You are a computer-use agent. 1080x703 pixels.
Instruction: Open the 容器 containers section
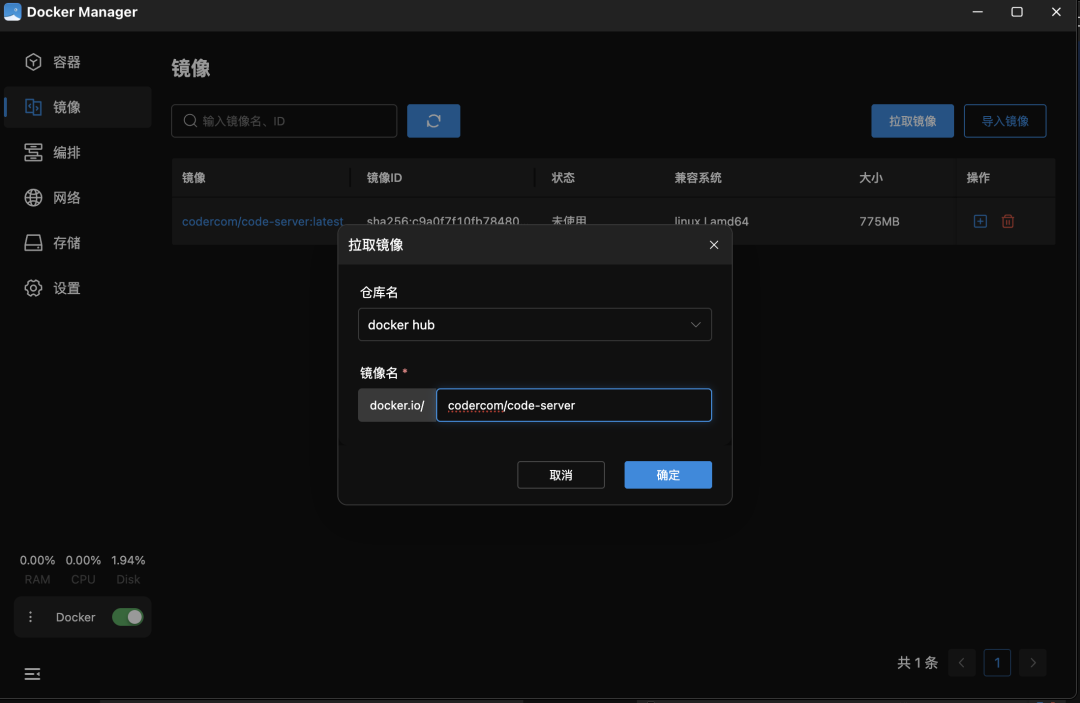coord(77,62)
